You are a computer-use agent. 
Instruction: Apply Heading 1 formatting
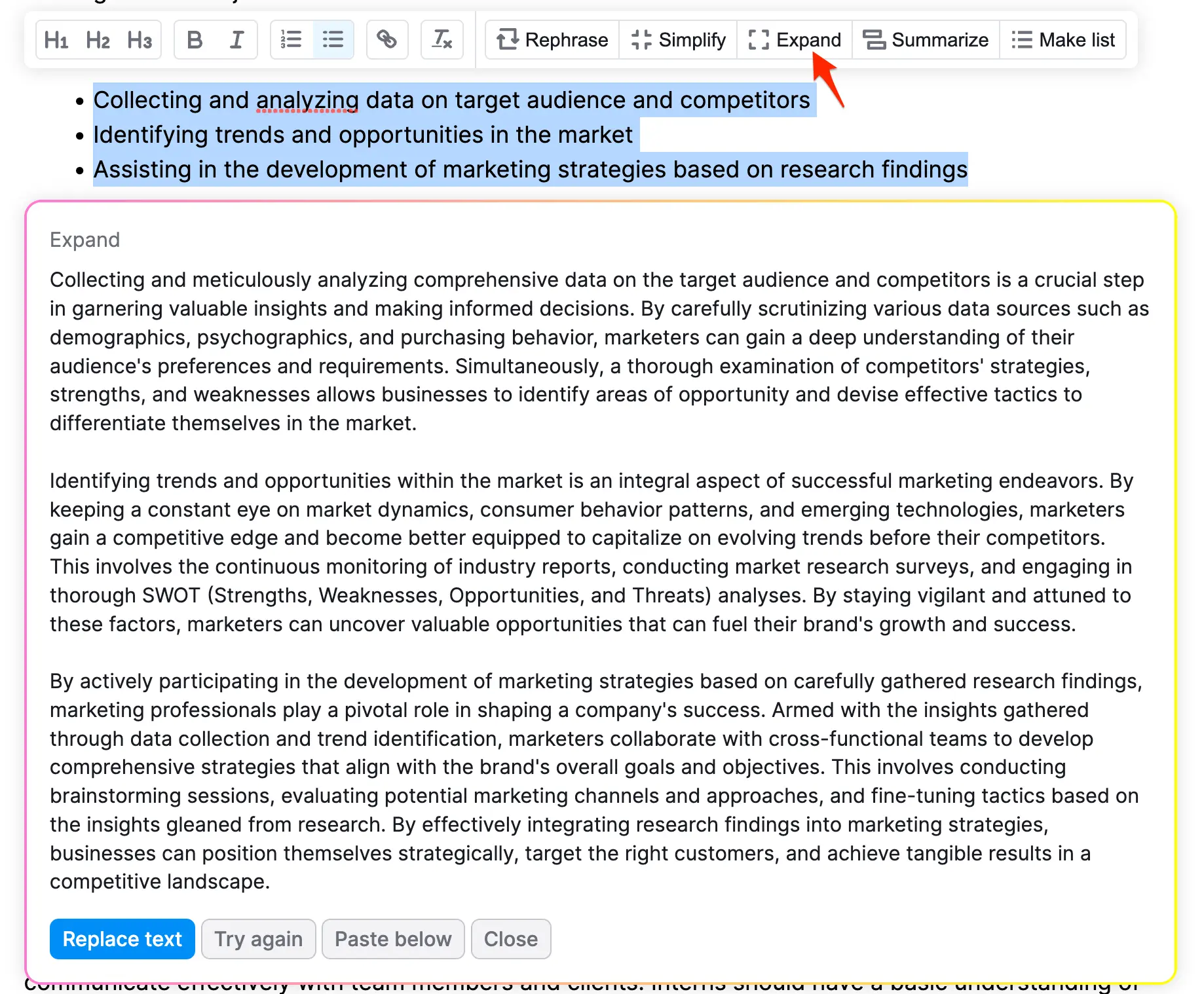pos(56,40)
